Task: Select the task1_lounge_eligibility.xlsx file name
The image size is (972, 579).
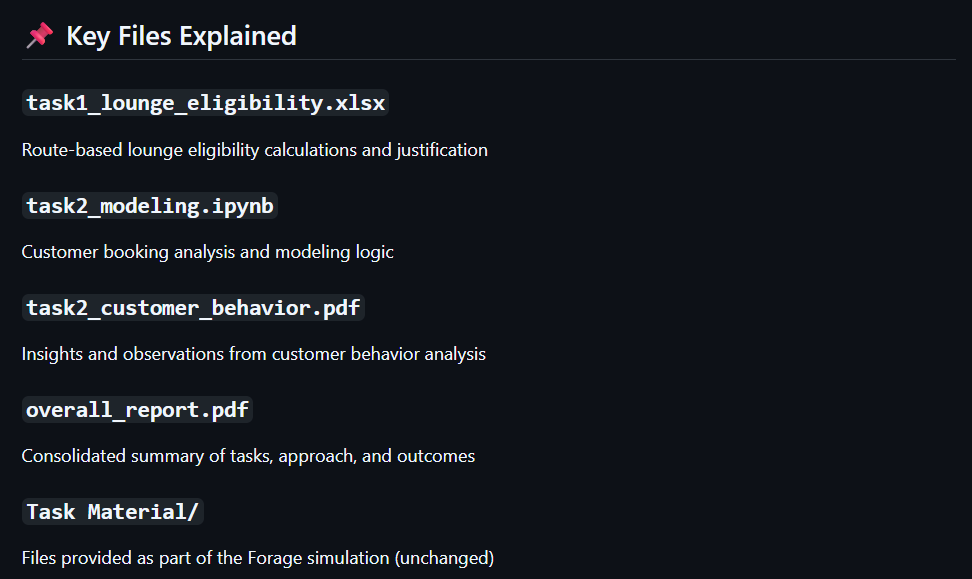Action: [205, 103]
